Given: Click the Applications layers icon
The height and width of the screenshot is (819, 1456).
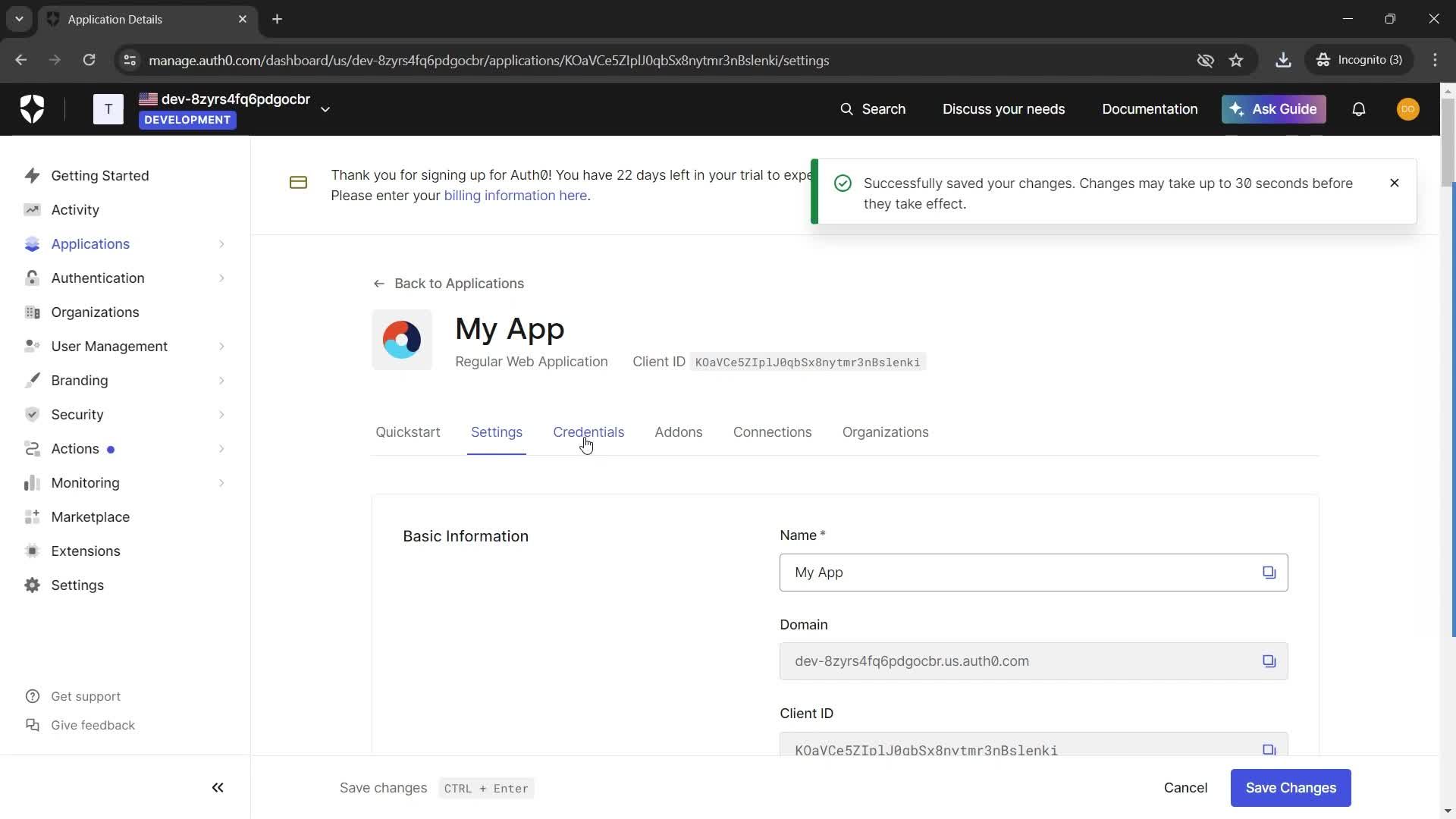Looking at the screenshot, I should click(x=32, y=243).
